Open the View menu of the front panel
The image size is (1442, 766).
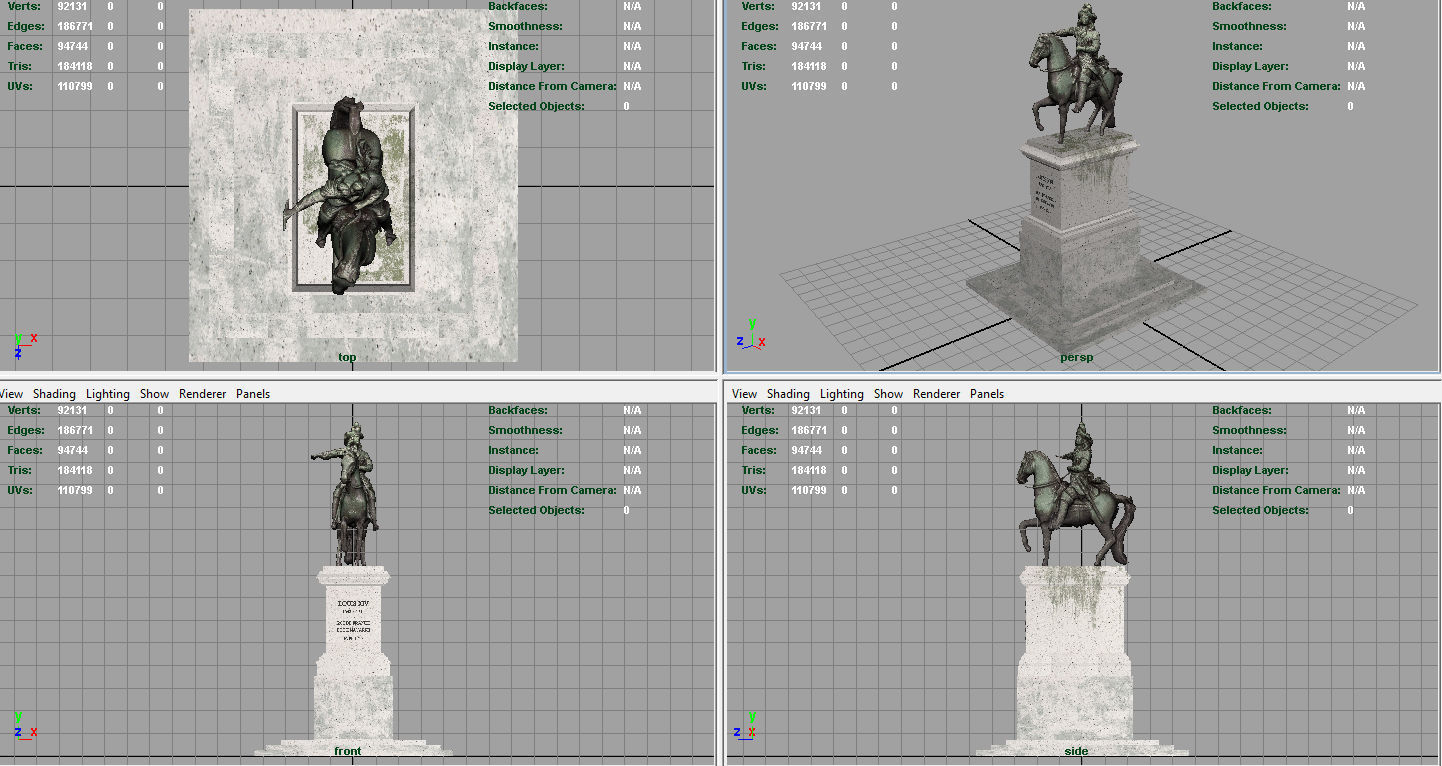coord(11,394)
